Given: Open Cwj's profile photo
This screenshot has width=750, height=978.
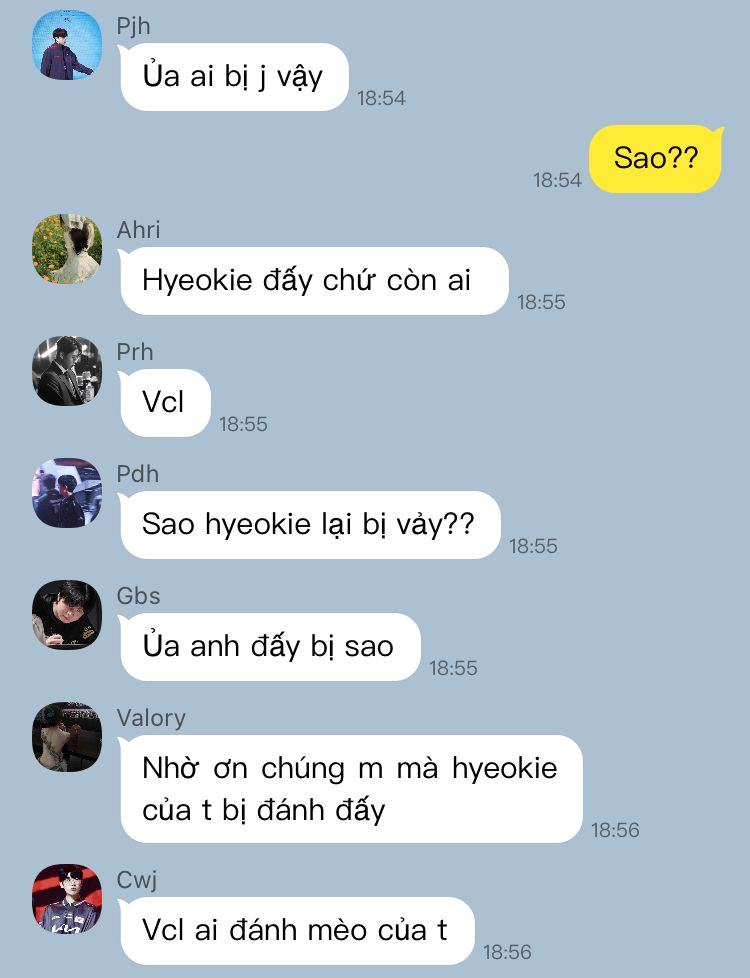Looking at the screenshot, I should pyautogui.click(x=67, y=899).
